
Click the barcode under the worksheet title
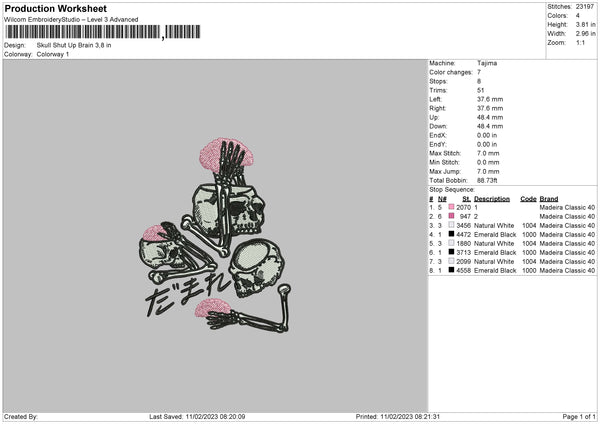pos(103,32)
